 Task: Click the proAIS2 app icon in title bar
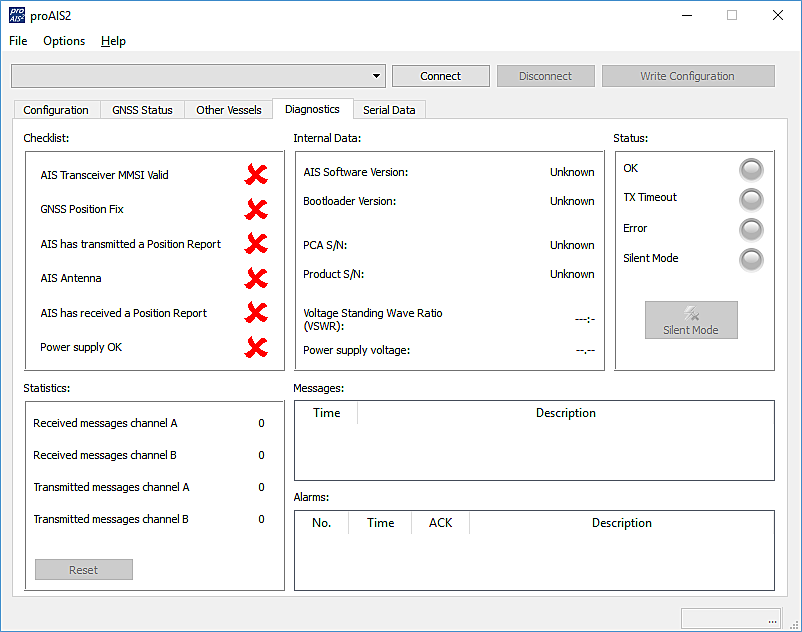tap(17, 15)
